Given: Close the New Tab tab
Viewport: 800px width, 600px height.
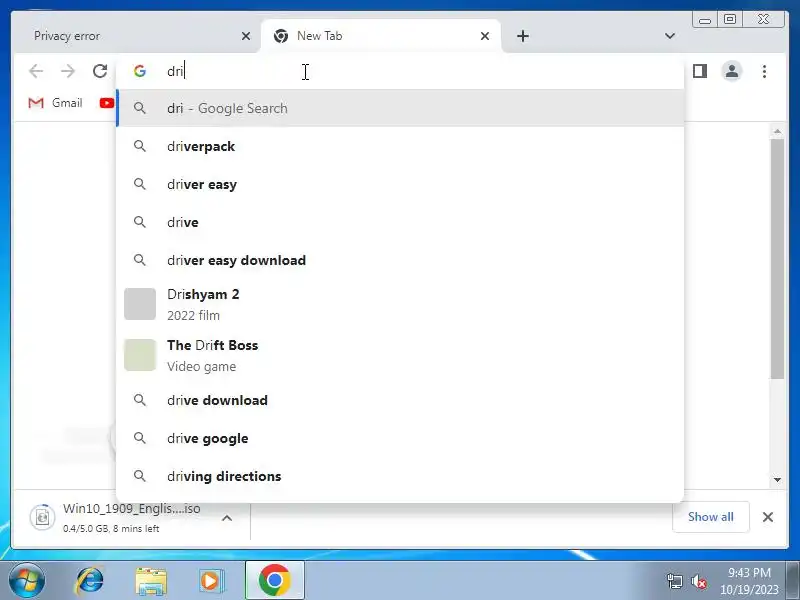Looking at the screenshot, I should [x=485, y=36].
